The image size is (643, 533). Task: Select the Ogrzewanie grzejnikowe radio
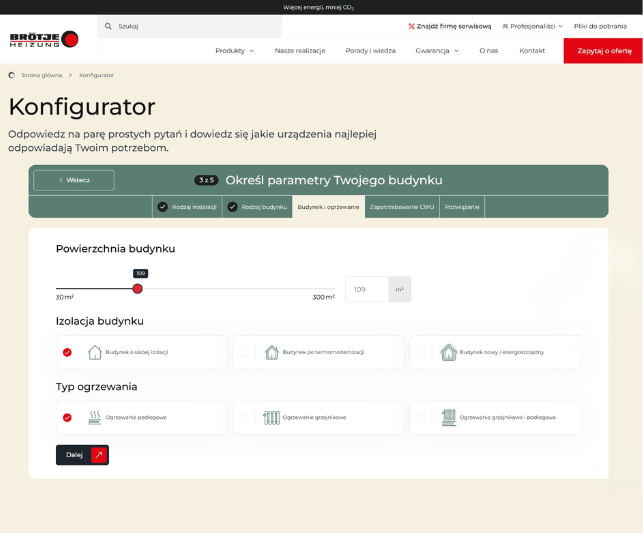(244, 417)
